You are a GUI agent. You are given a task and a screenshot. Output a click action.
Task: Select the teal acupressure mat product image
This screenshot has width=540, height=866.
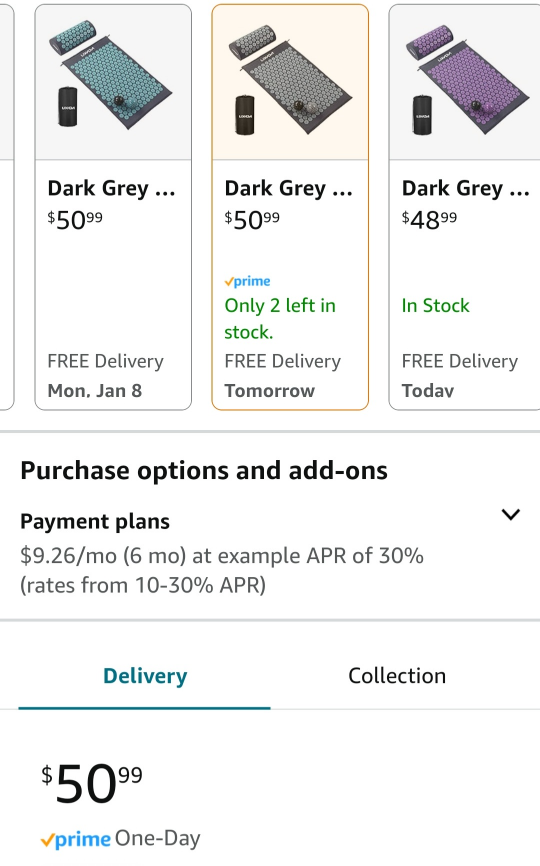click(x=113, y=76)
